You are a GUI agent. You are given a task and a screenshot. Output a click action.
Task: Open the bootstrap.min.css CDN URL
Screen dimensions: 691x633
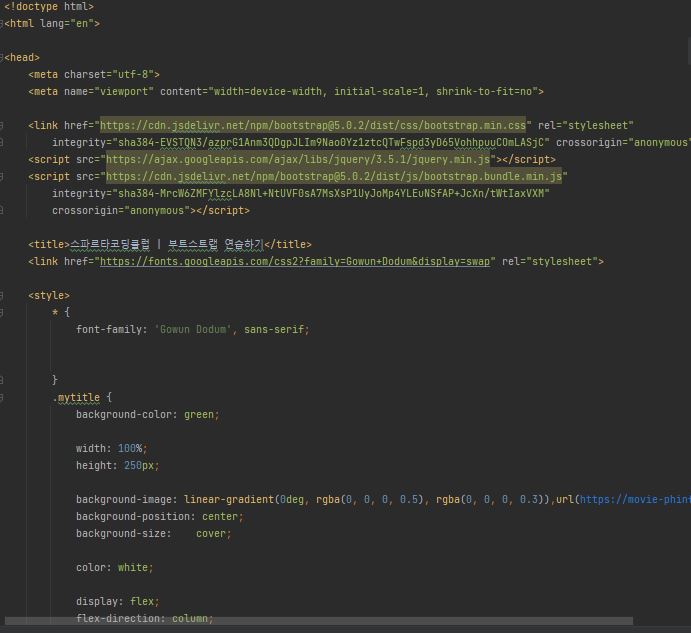pos(313,126)
